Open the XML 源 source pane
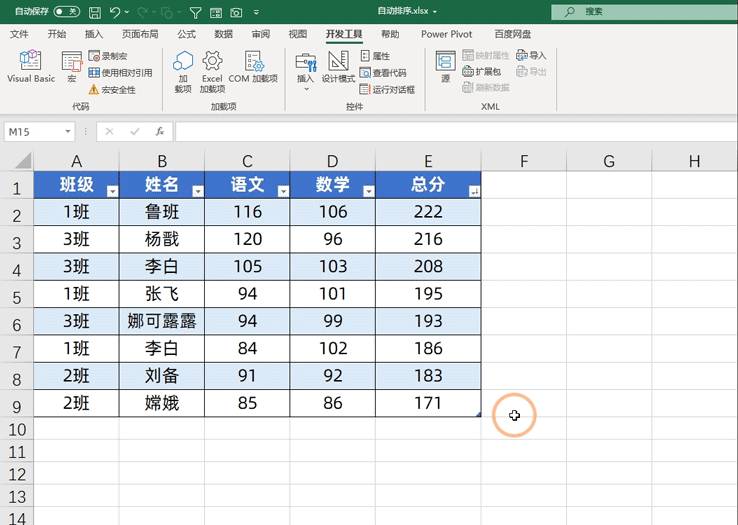 [445, 67]
